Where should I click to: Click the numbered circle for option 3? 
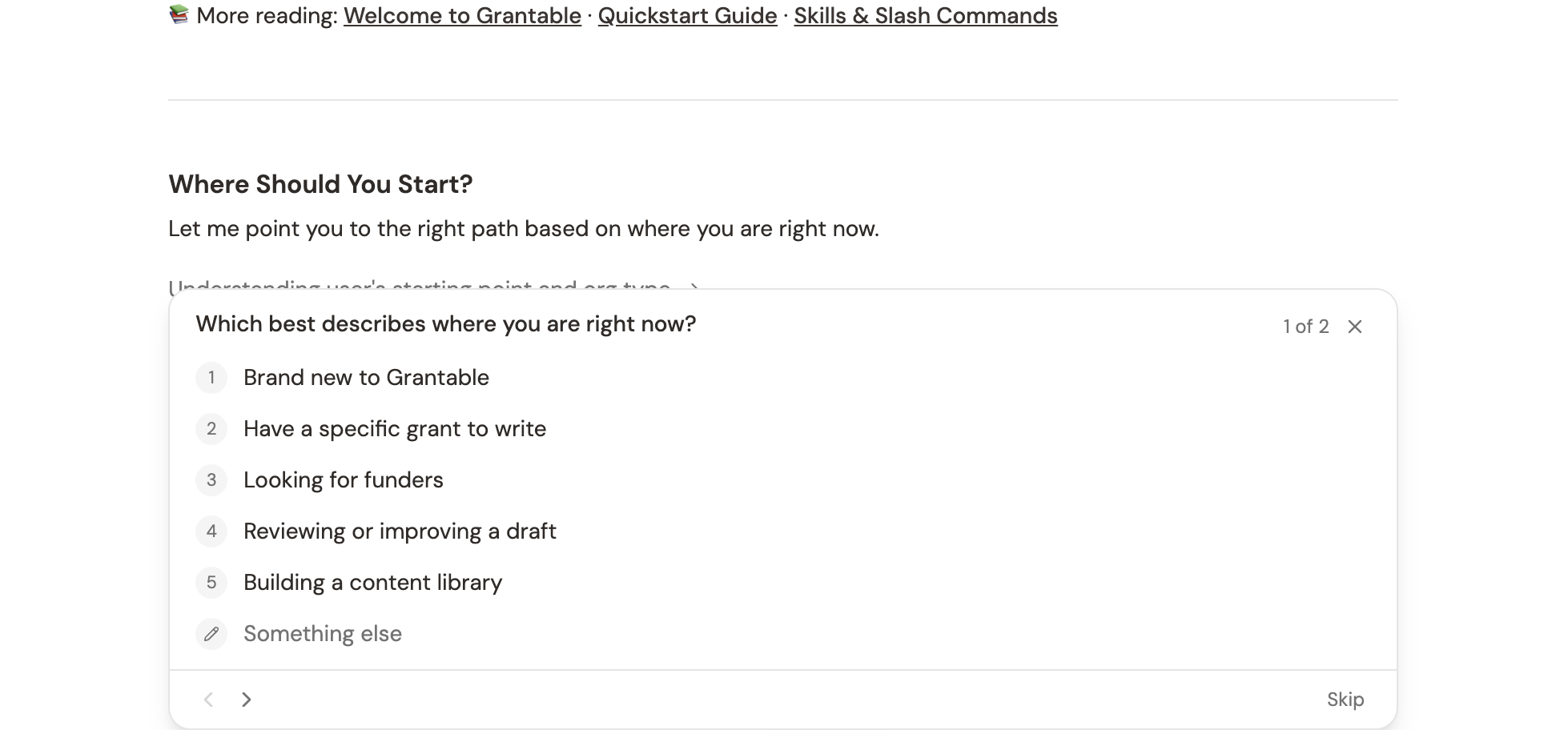(211, 480)
